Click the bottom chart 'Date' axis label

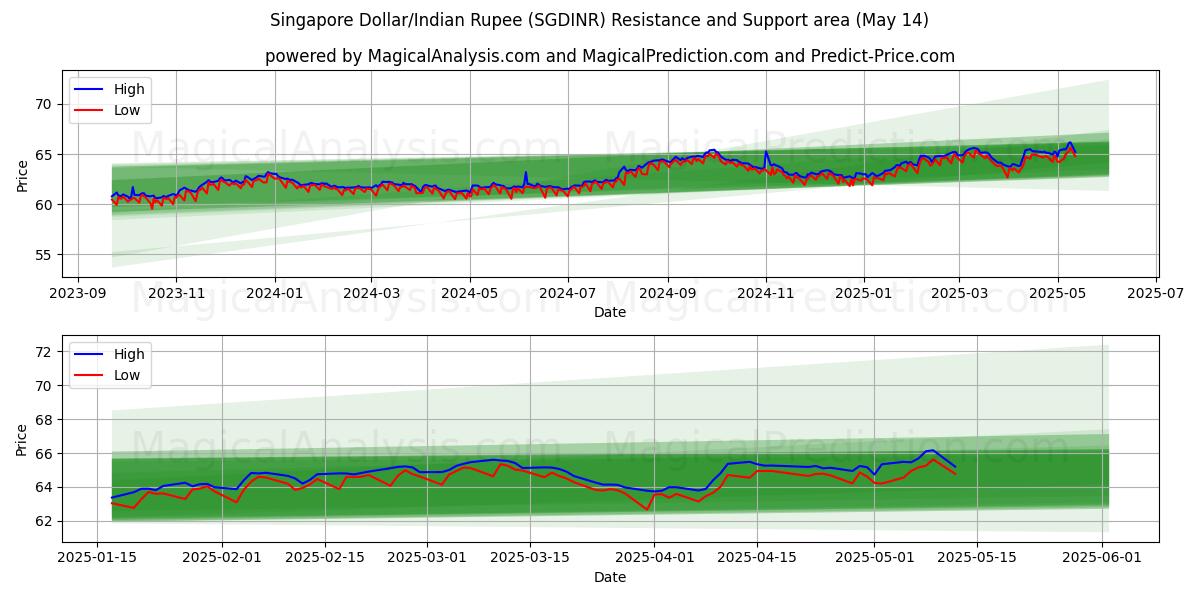[610, 577]
